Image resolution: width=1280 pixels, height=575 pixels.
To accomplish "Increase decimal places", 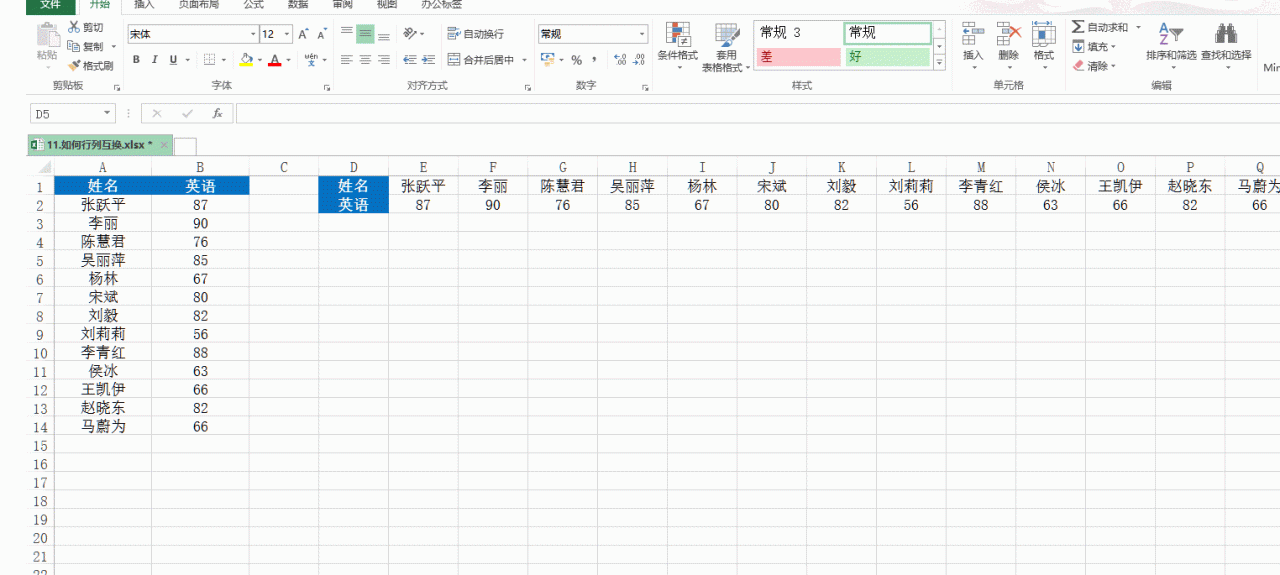I will click(x=620, y=60).
